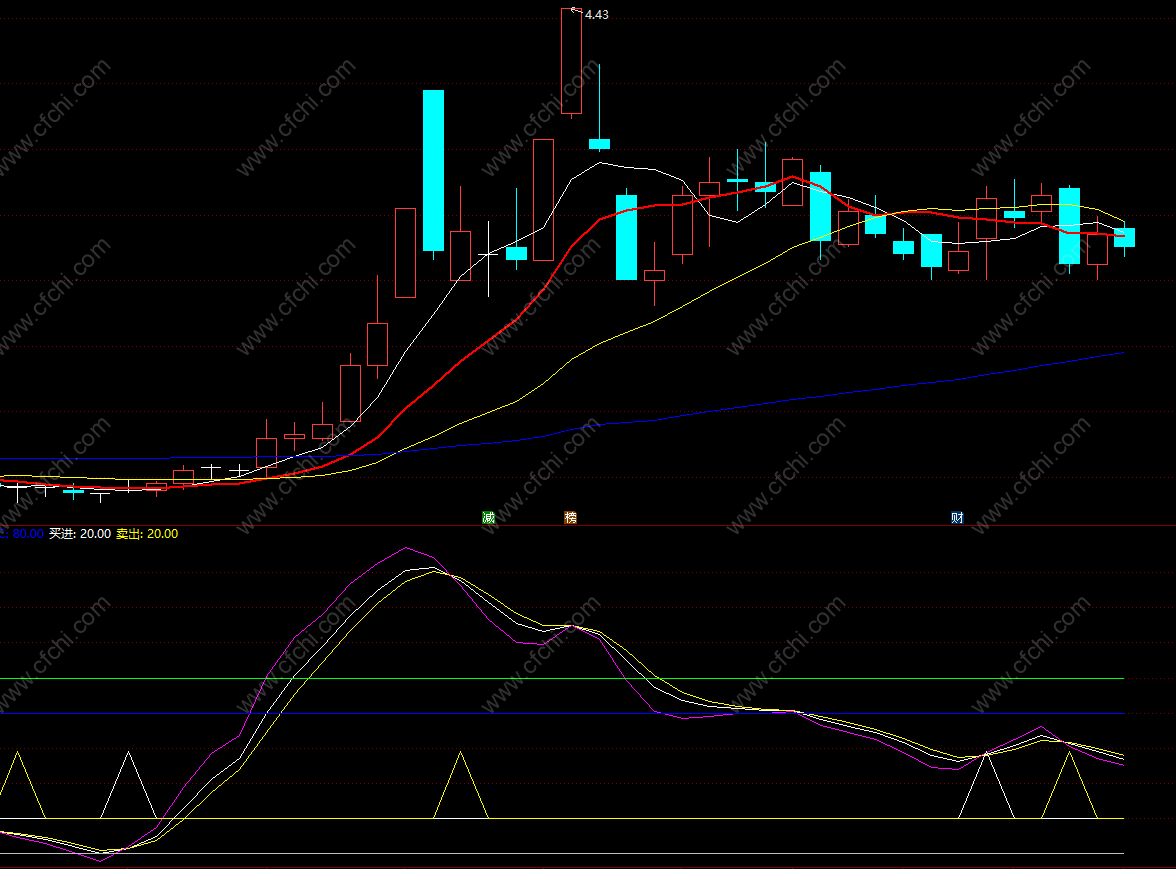This screenshot has width=1176, height=869.
Task: Click the white triangle signal above 财 area in indicator
Action: click(986, 785)
